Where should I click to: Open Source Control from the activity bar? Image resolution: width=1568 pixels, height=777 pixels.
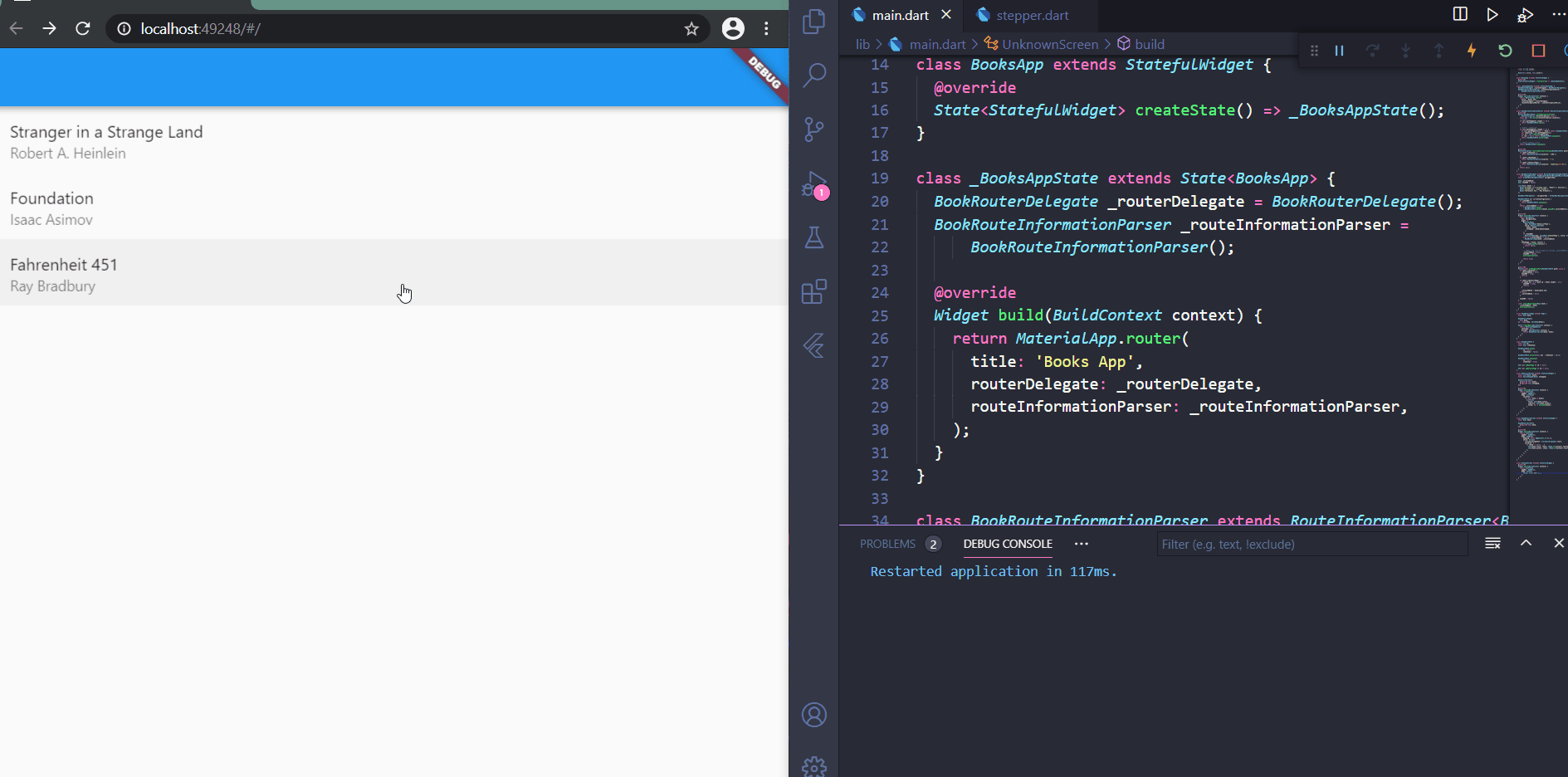pos(814,129)
